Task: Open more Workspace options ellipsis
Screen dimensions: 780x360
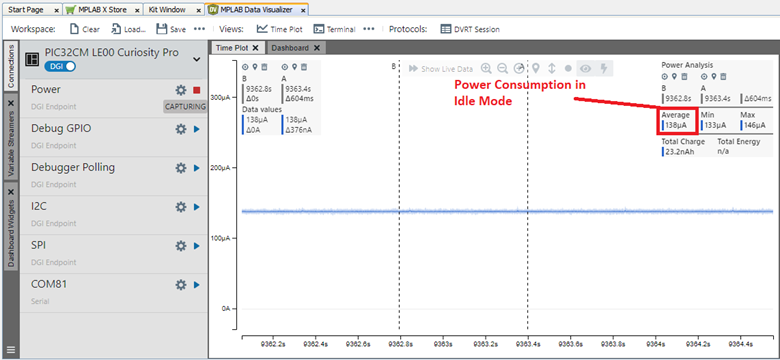Action: pos(199,29)
